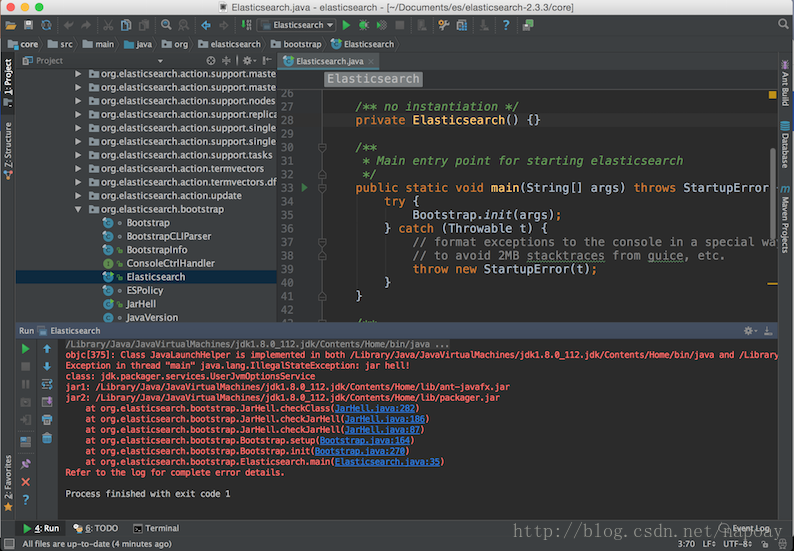Close Run tab using red X icon
Image resolution: width=794 pixels, height=551 pixels.
coord(26,482)
